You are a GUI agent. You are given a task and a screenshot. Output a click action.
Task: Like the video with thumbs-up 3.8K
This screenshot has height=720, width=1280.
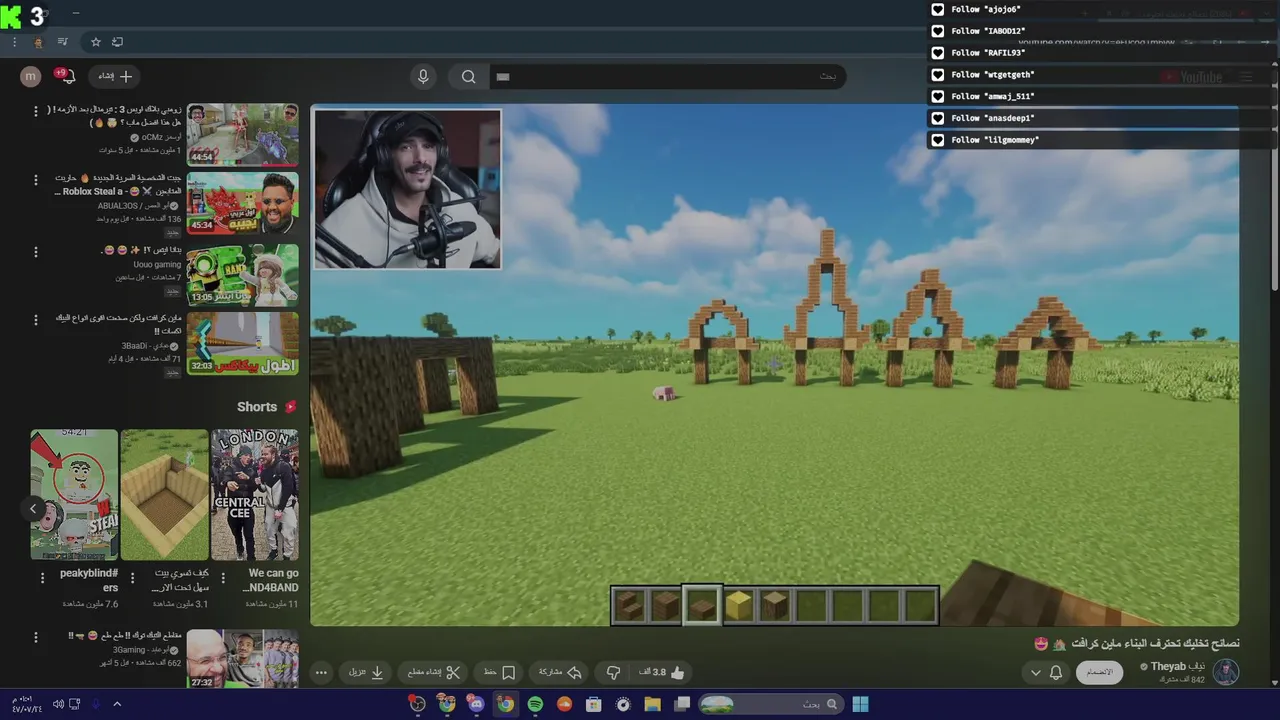pyautogui.click(x=662, y=672)
